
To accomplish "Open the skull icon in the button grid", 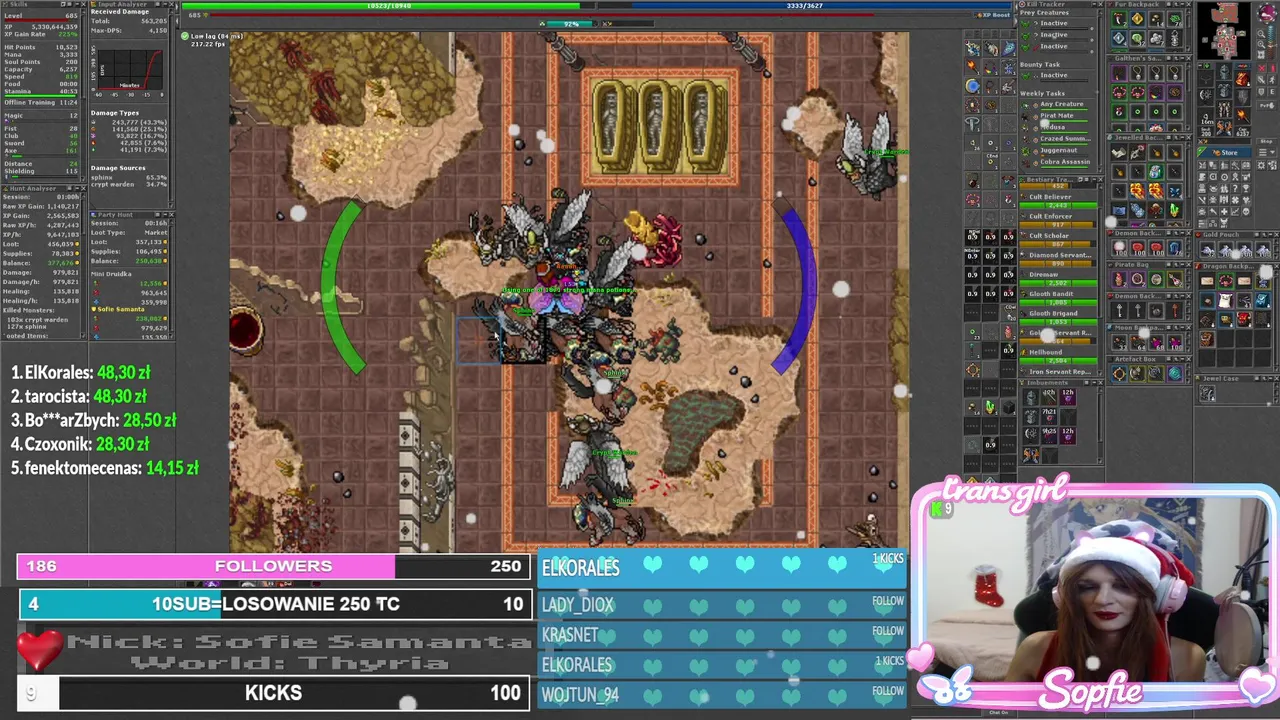I will point(1246,212).
